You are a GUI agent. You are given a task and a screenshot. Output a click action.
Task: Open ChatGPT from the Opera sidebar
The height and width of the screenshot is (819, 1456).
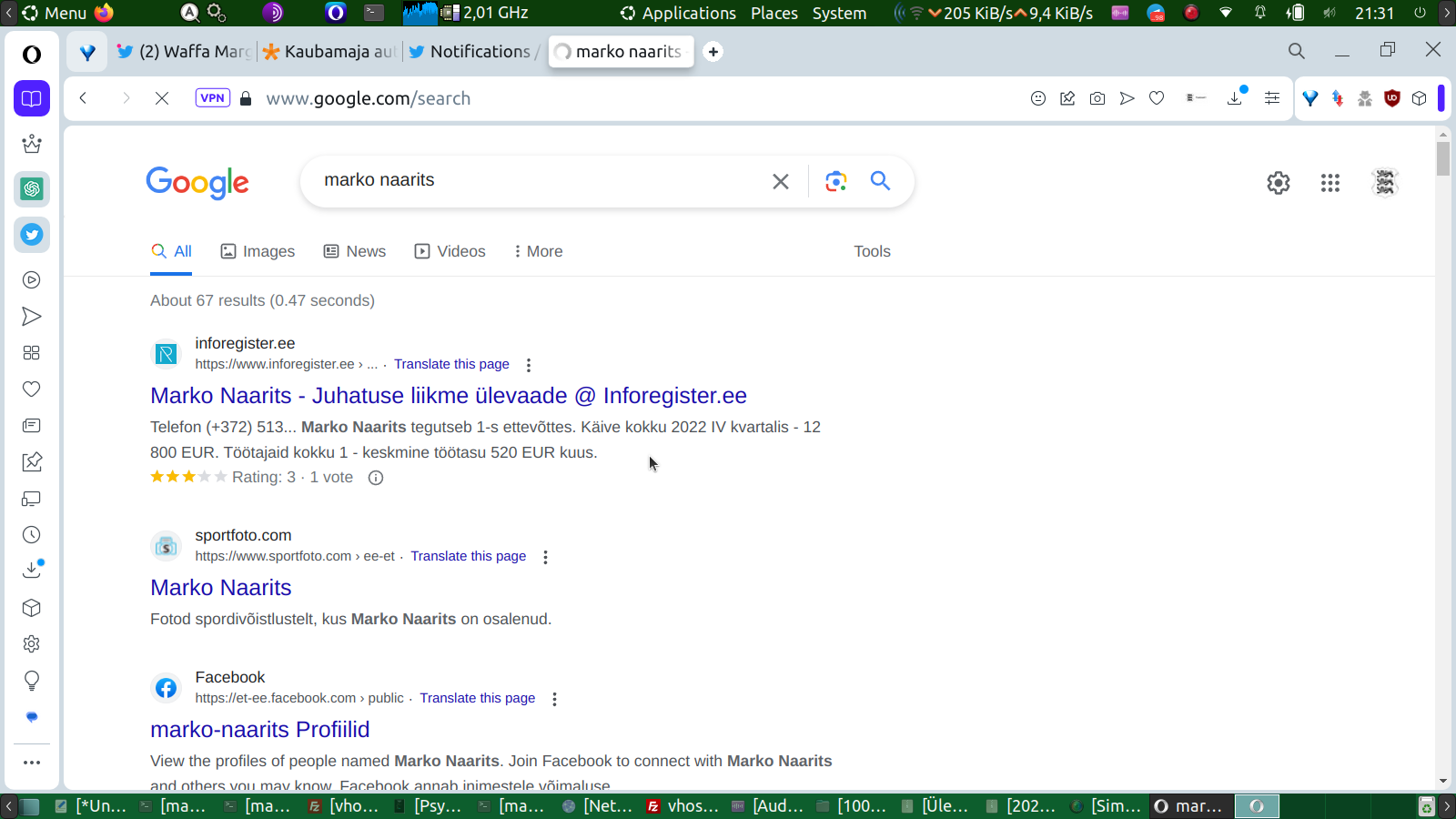[32, 189]
